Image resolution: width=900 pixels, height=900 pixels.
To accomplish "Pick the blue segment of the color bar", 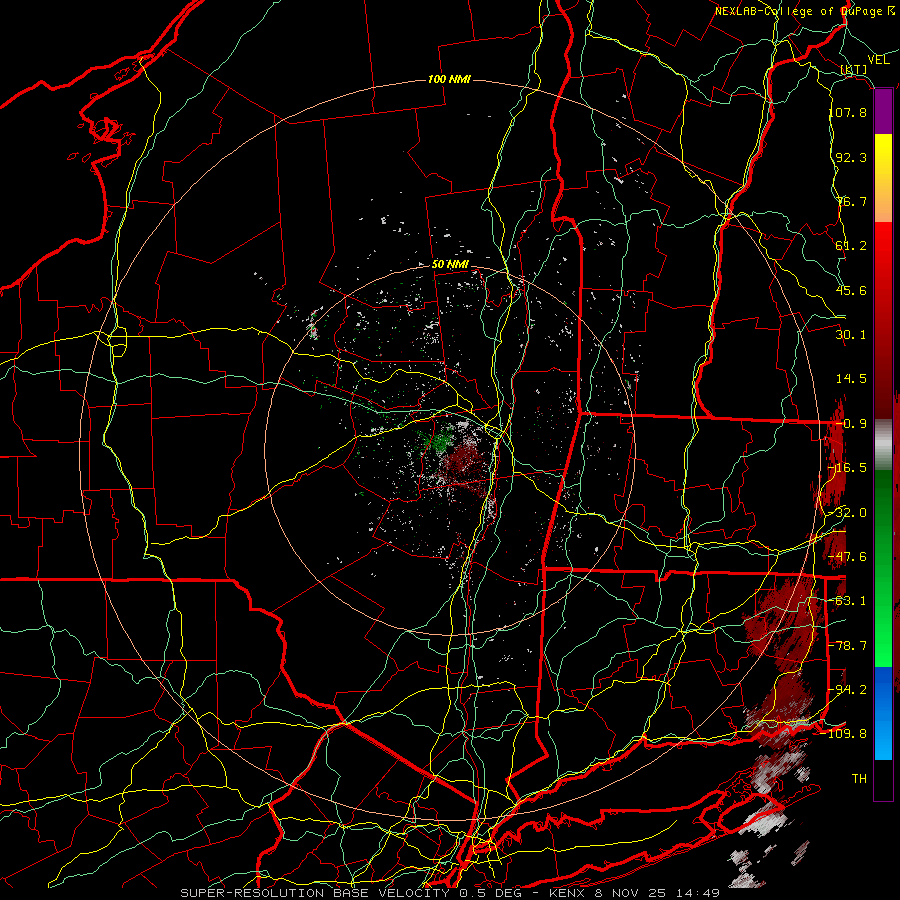I will tap(883, 713).
